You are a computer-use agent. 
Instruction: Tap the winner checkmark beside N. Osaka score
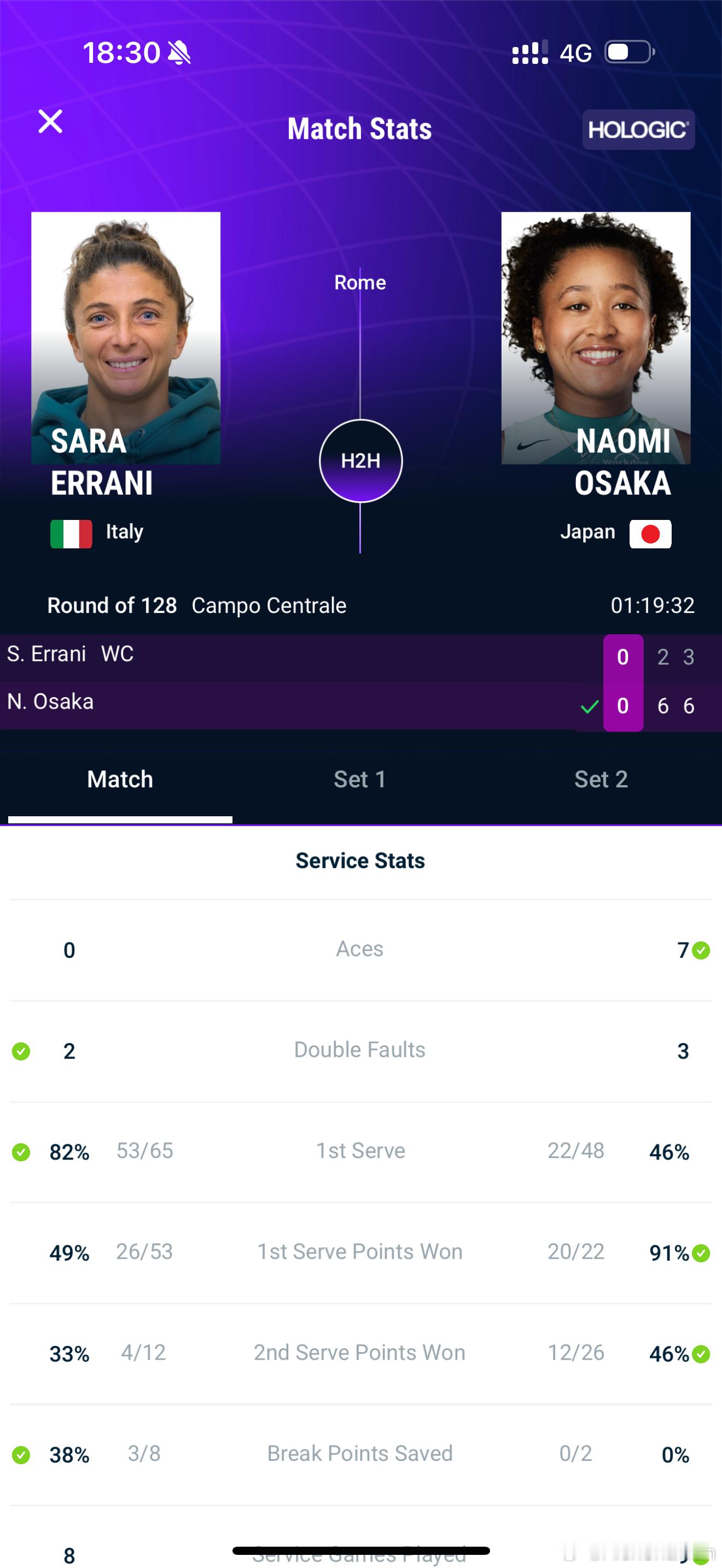tap(589, 707)
